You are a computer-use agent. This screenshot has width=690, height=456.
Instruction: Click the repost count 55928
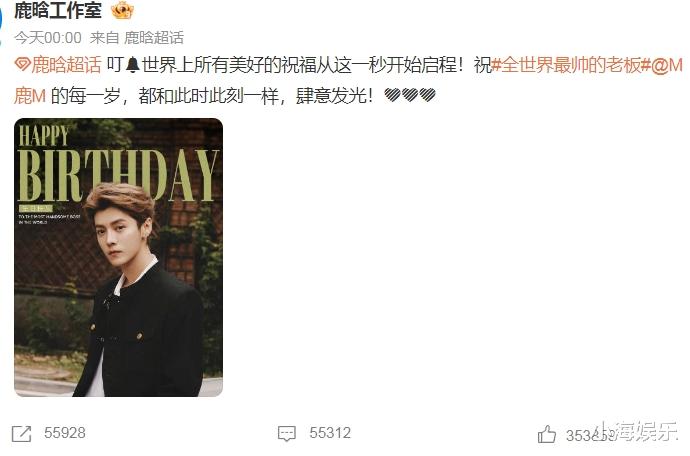pyautogui.click(x=65, y=433)
